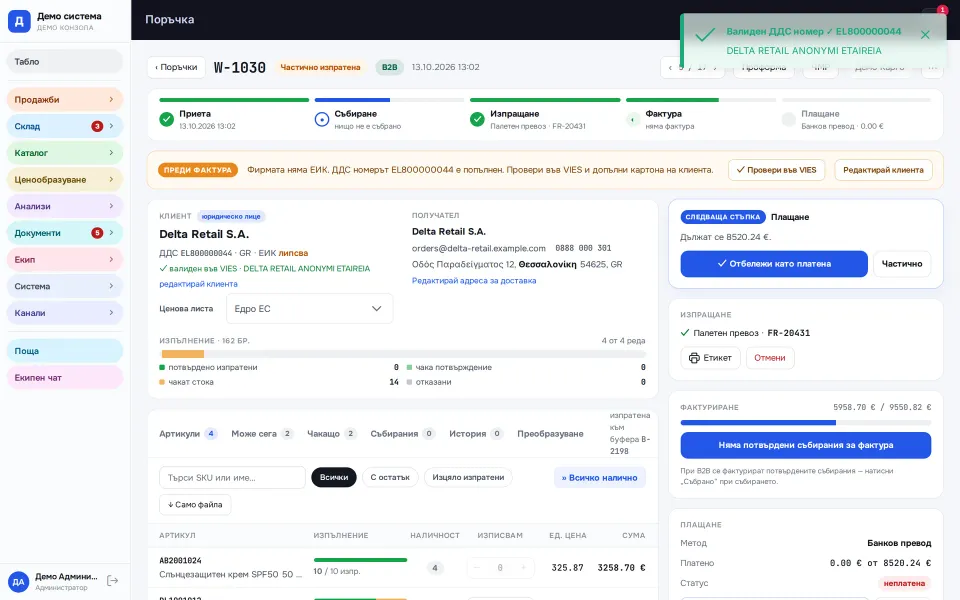Open the Ценова листа dropdown Едро ЕС
The width and height of the screenshot is (960, 600).
coord(309,309)
